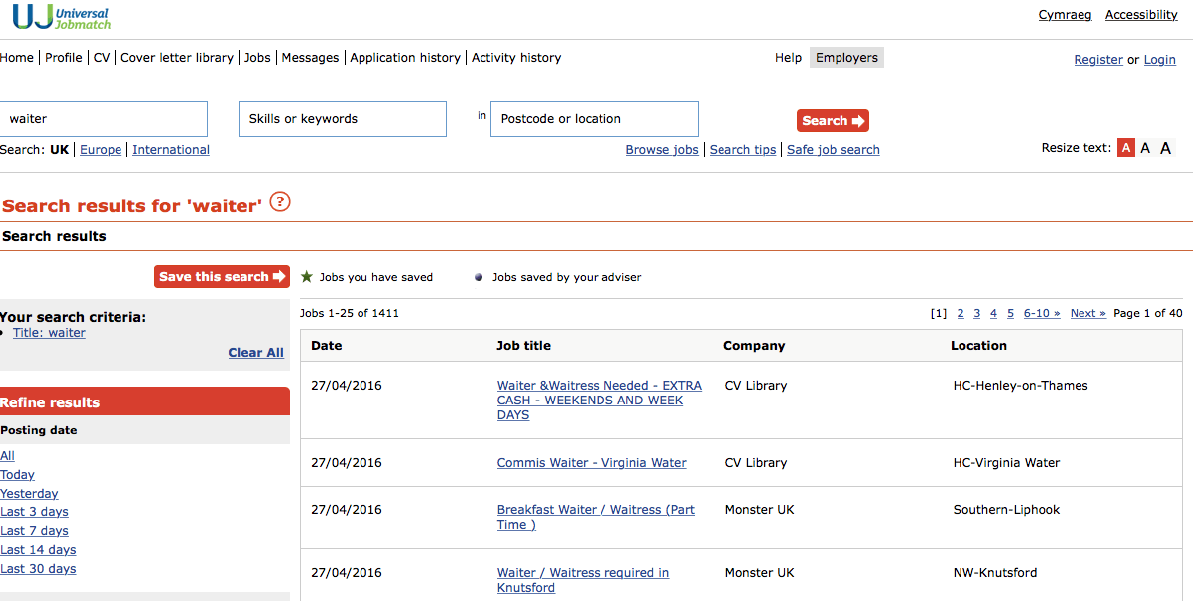Open Cover letter library menu item
The width and height of the screenshot is (1200, 601).
pyautogui.click(x=177, y=58)
